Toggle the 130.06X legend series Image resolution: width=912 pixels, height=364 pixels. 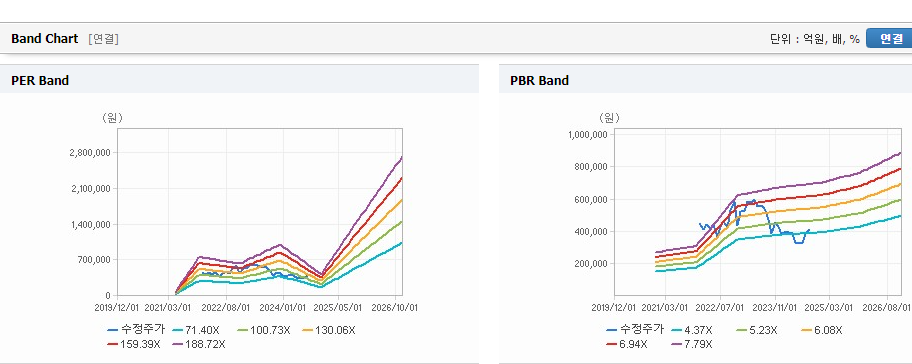coord(329,330)
